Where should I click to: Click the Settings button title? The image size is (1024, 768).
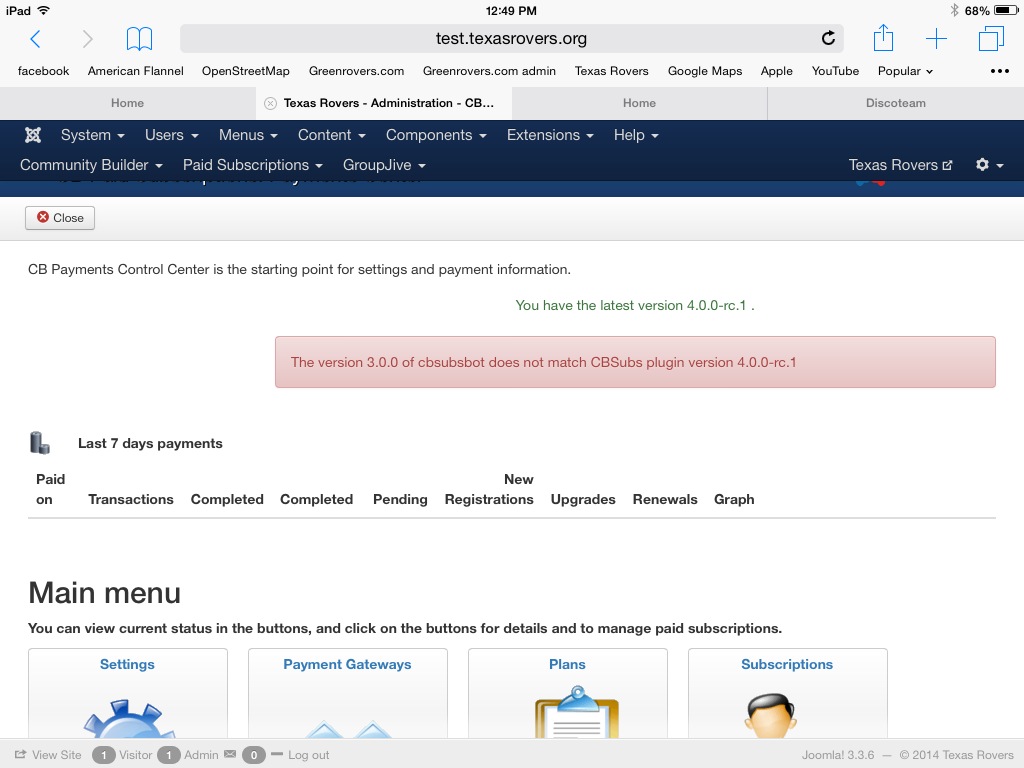[x=127, y=664]
